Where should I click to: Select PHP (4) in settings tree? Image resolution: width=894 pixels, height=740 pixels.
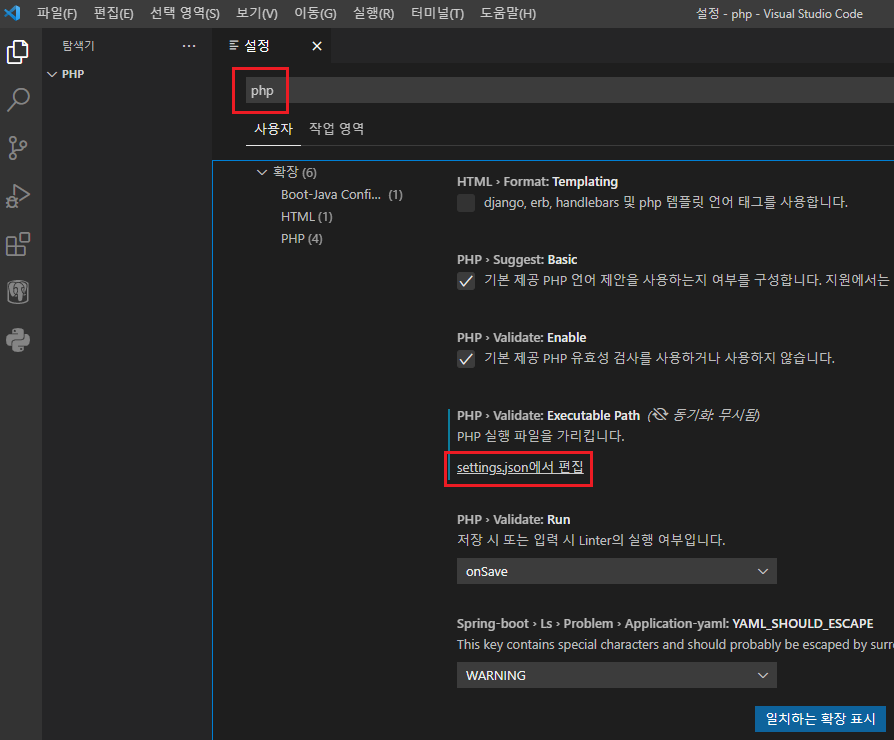[x=302, y=239]
